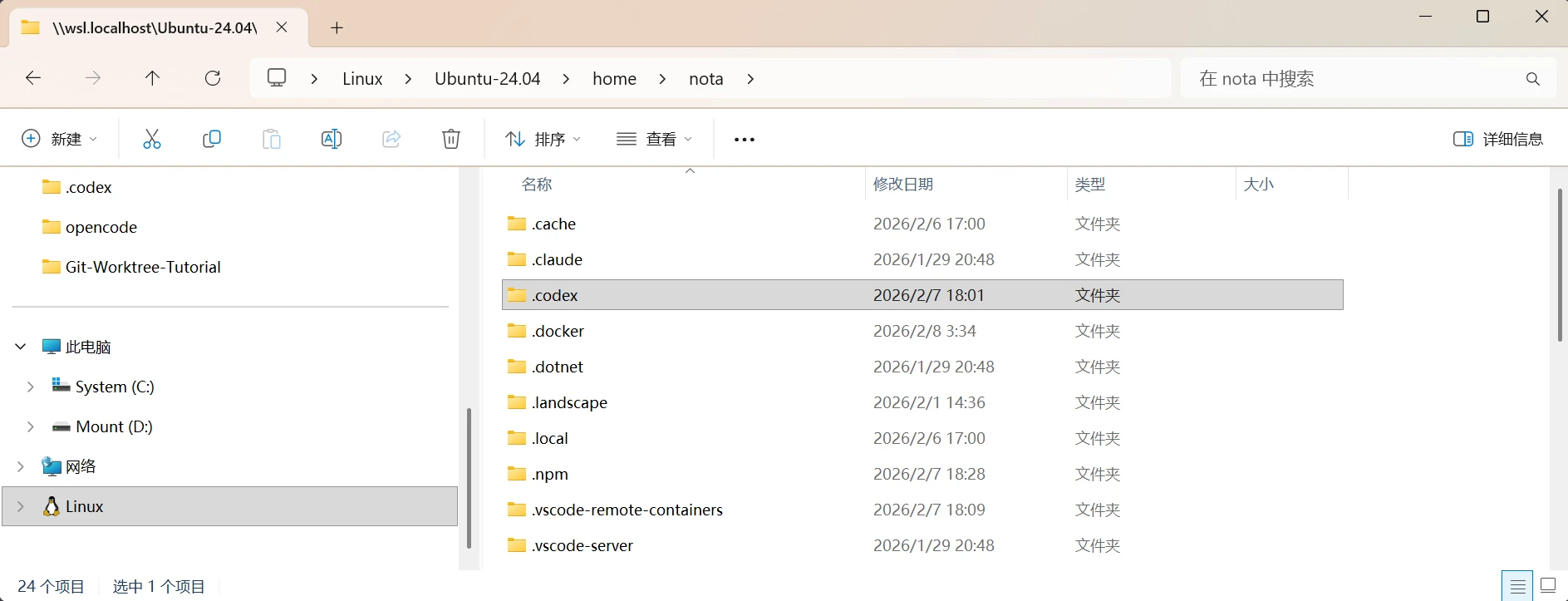Screen dimensions: 1568x601
Task: Go up one folder level
Action: tap(152, 78)
